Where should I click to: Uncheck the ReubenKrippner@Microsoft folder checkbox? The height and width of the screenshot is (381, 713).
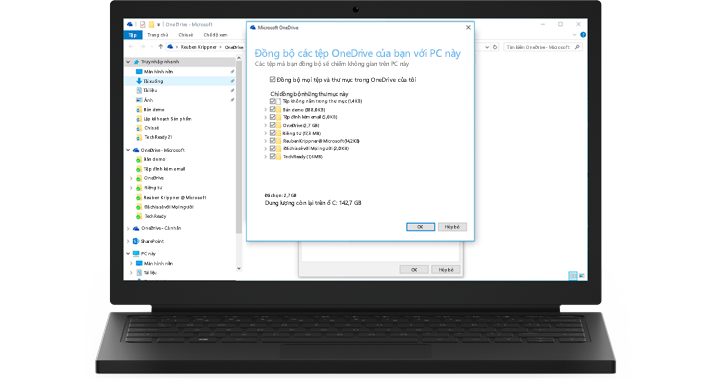[x=272, y=141]
